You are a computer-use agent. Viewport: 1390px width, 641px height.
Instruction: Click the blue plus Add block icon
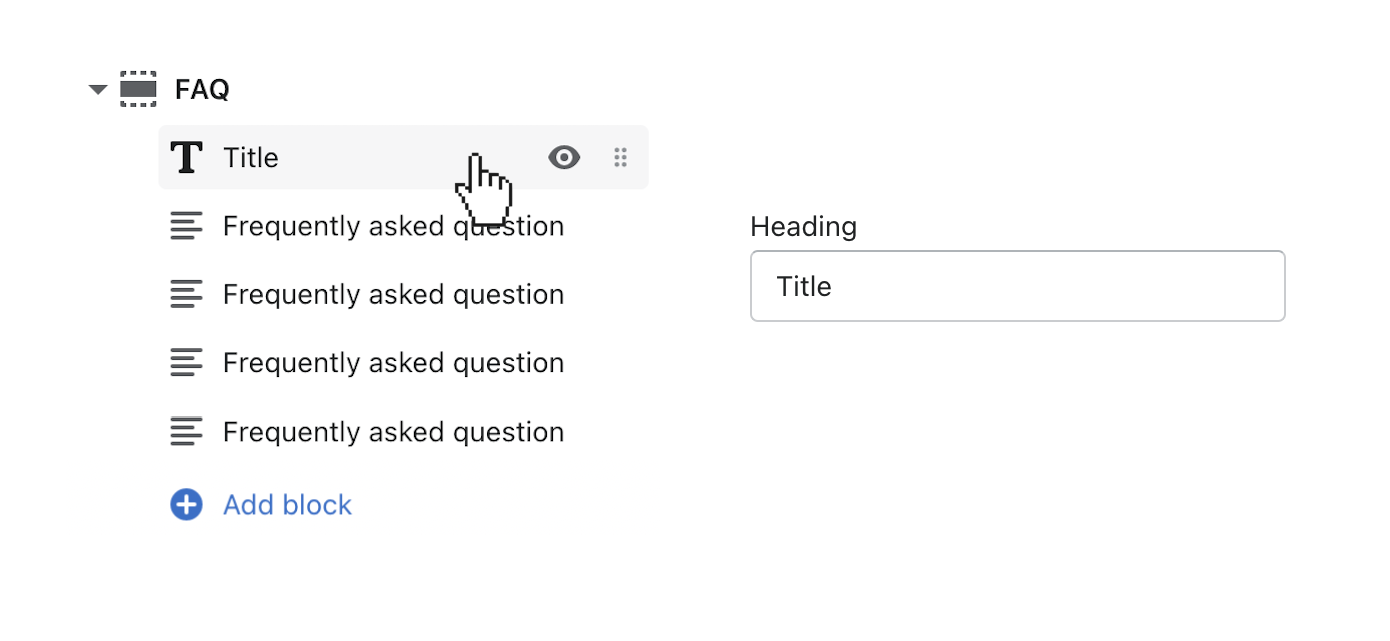(186, 505)
